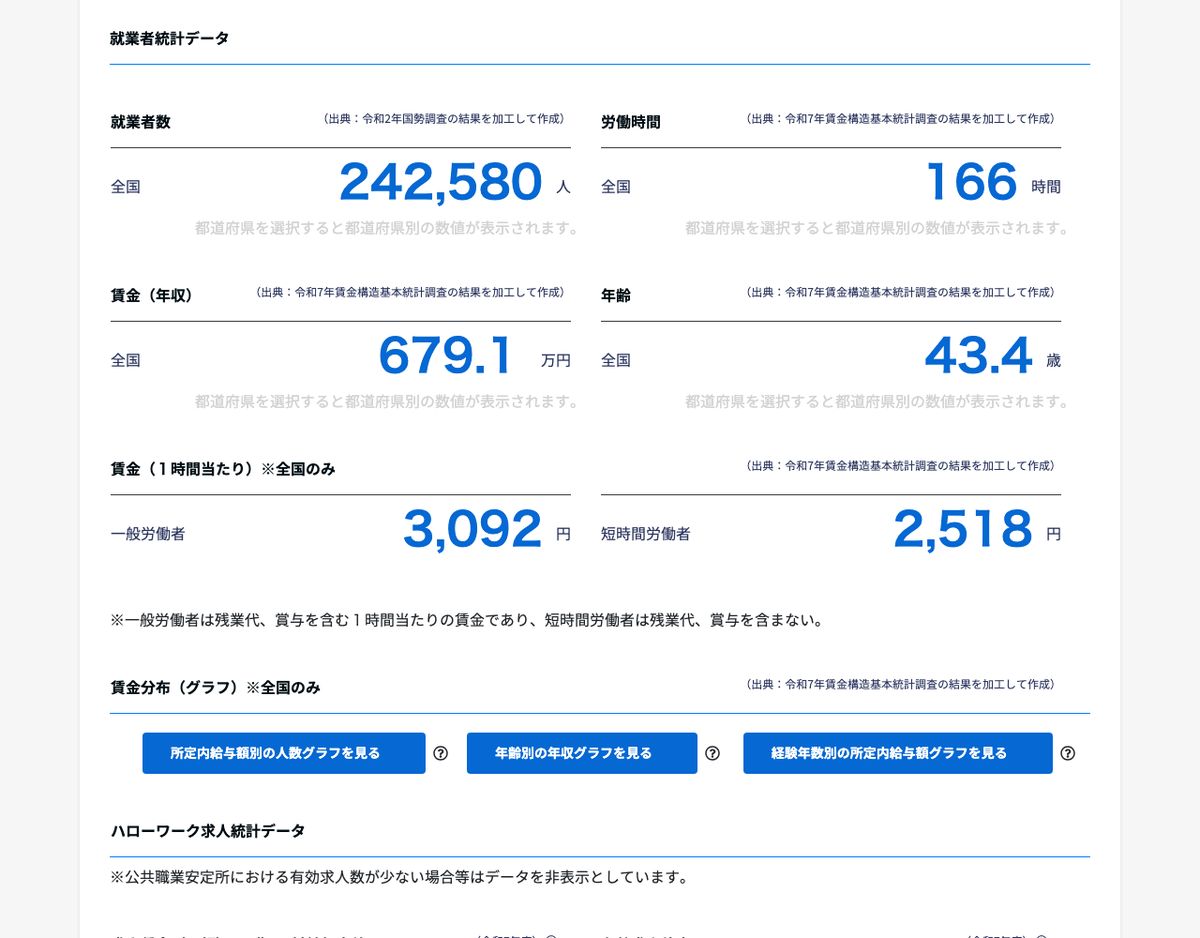Select the 166 working hours value
The height and width of the screenshot is (938, 1200).
point(972,182)
